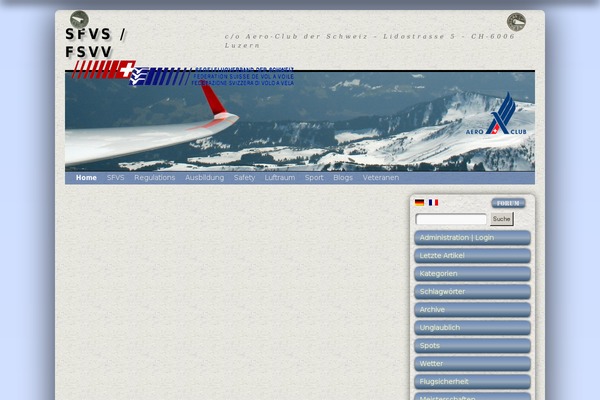Expand the Spots section
This screenshot has height=400, width=600.
point(472,346)
